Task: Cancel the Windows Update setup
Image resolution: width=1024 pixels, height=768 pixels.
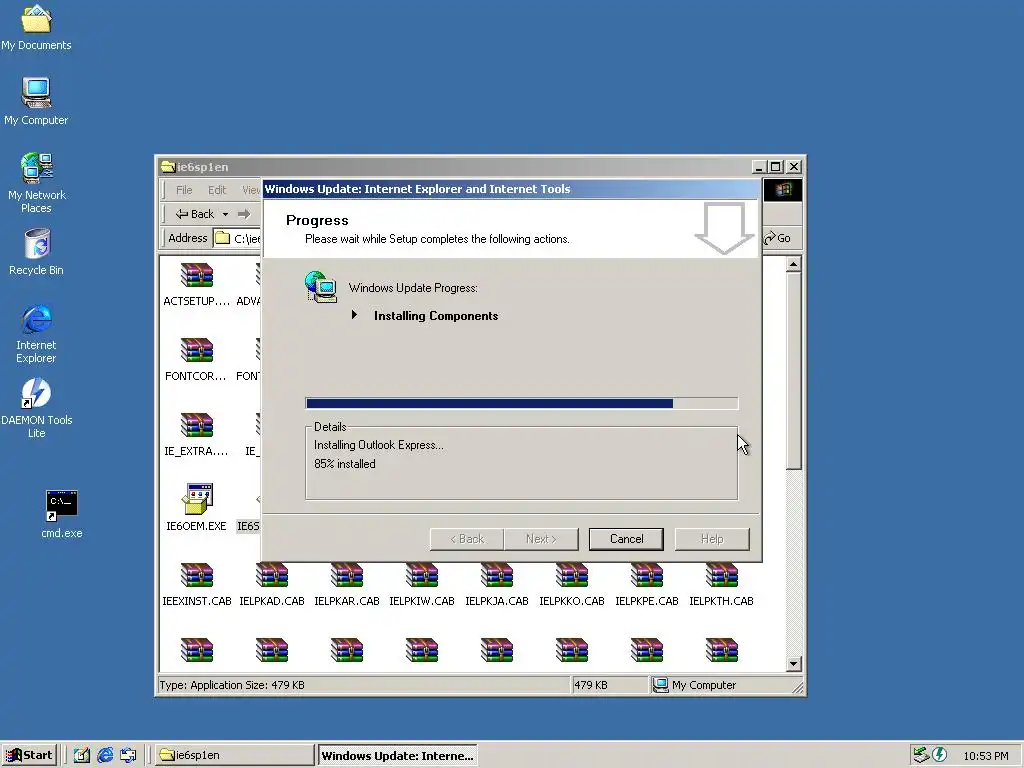Action: [x=626, y=539]
